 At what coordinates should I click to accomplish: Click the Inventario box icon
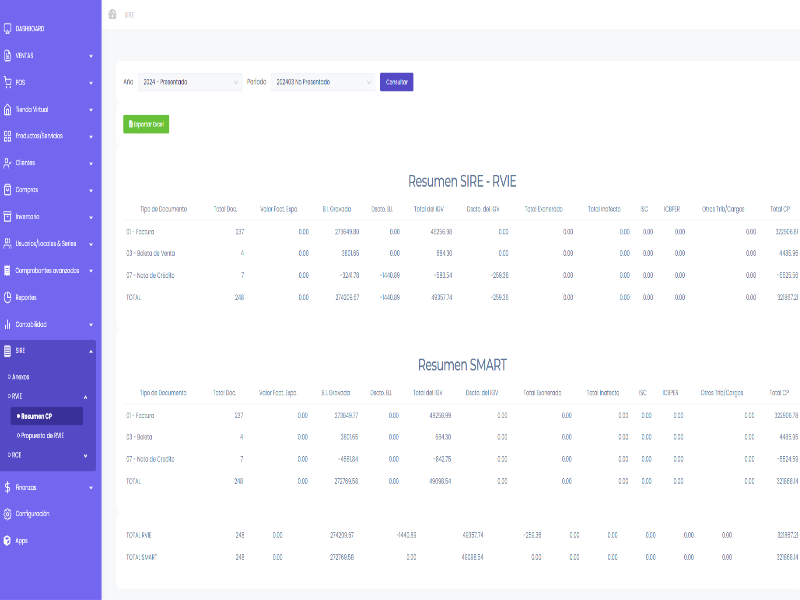click(x=7, y=217)
